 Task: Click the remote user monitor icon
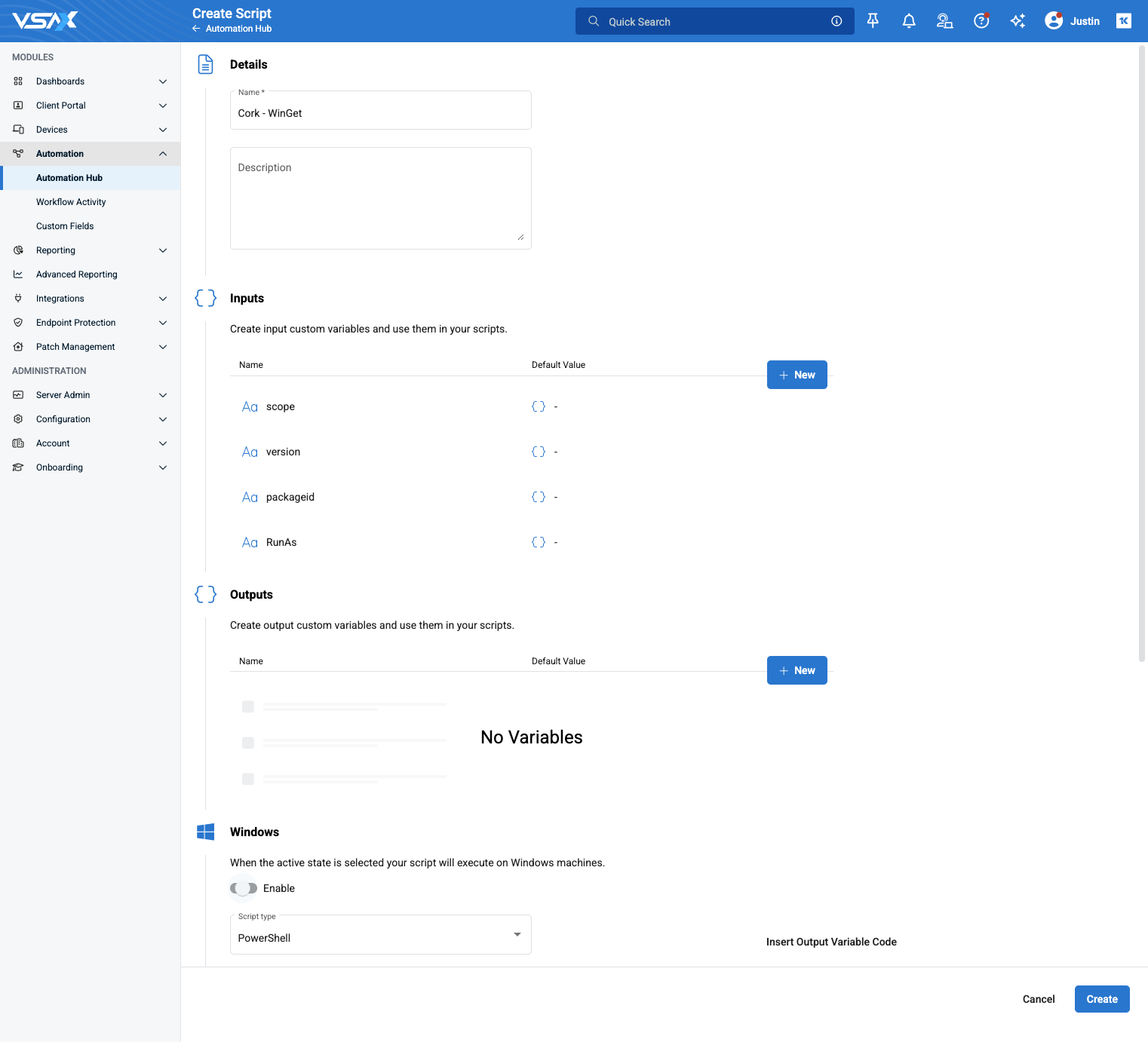[x=944, y=21]
